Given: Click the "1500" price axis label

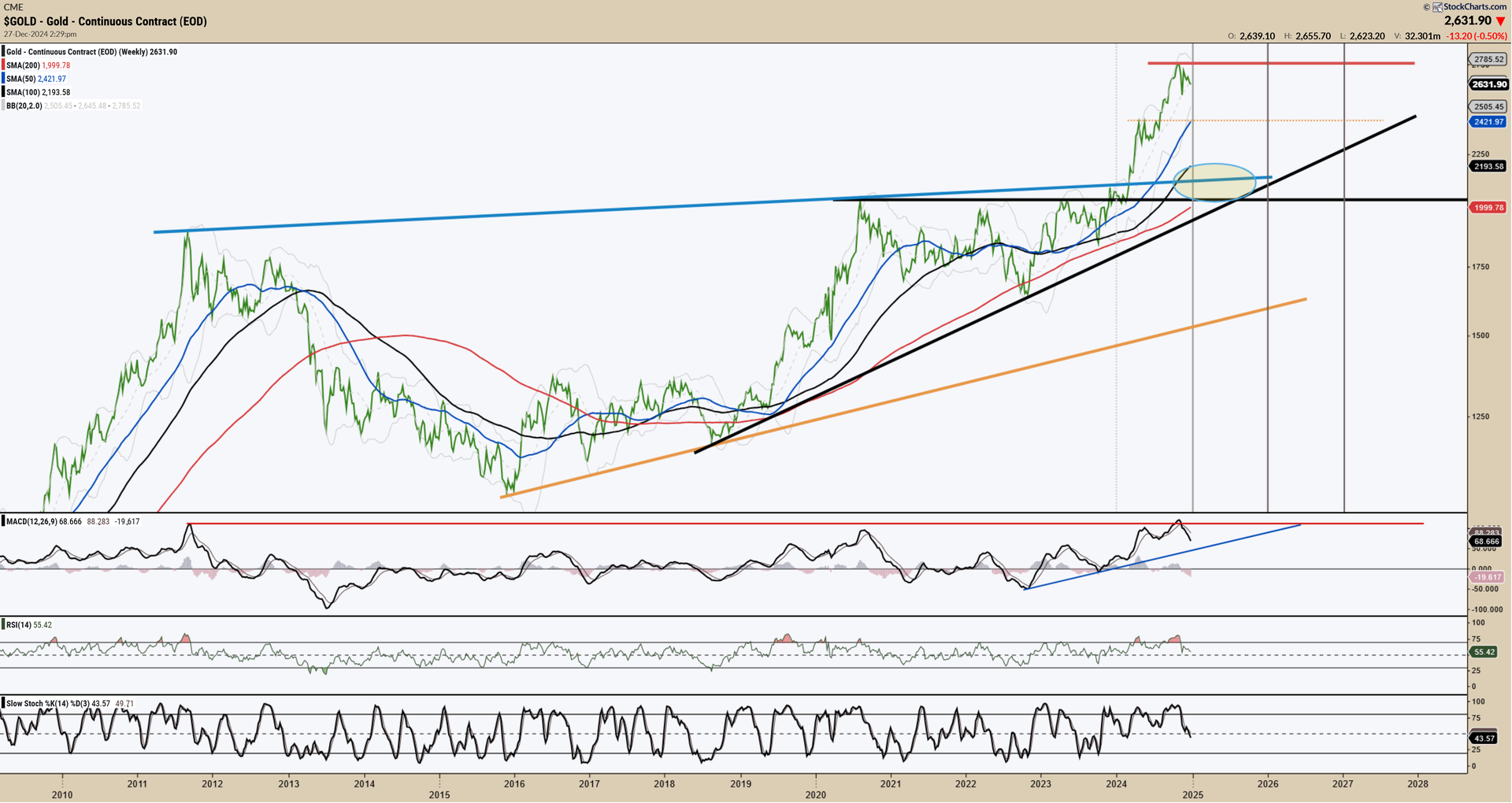Looking at the screenshot, I should 1480,335.
